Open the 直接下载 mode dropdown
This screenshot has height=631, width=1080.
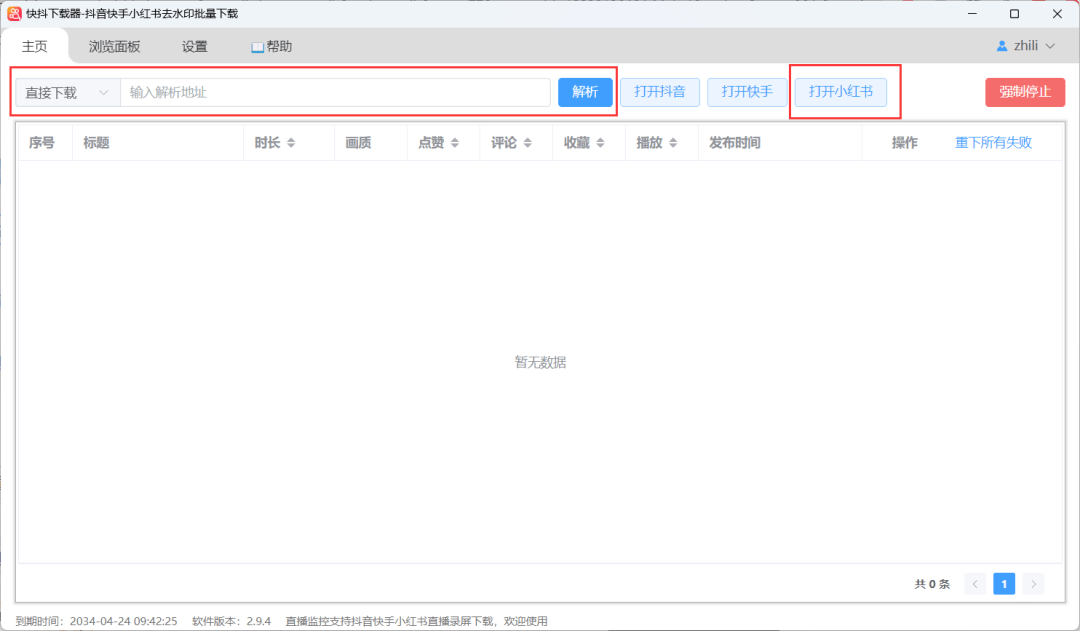(x=68, y=92)
